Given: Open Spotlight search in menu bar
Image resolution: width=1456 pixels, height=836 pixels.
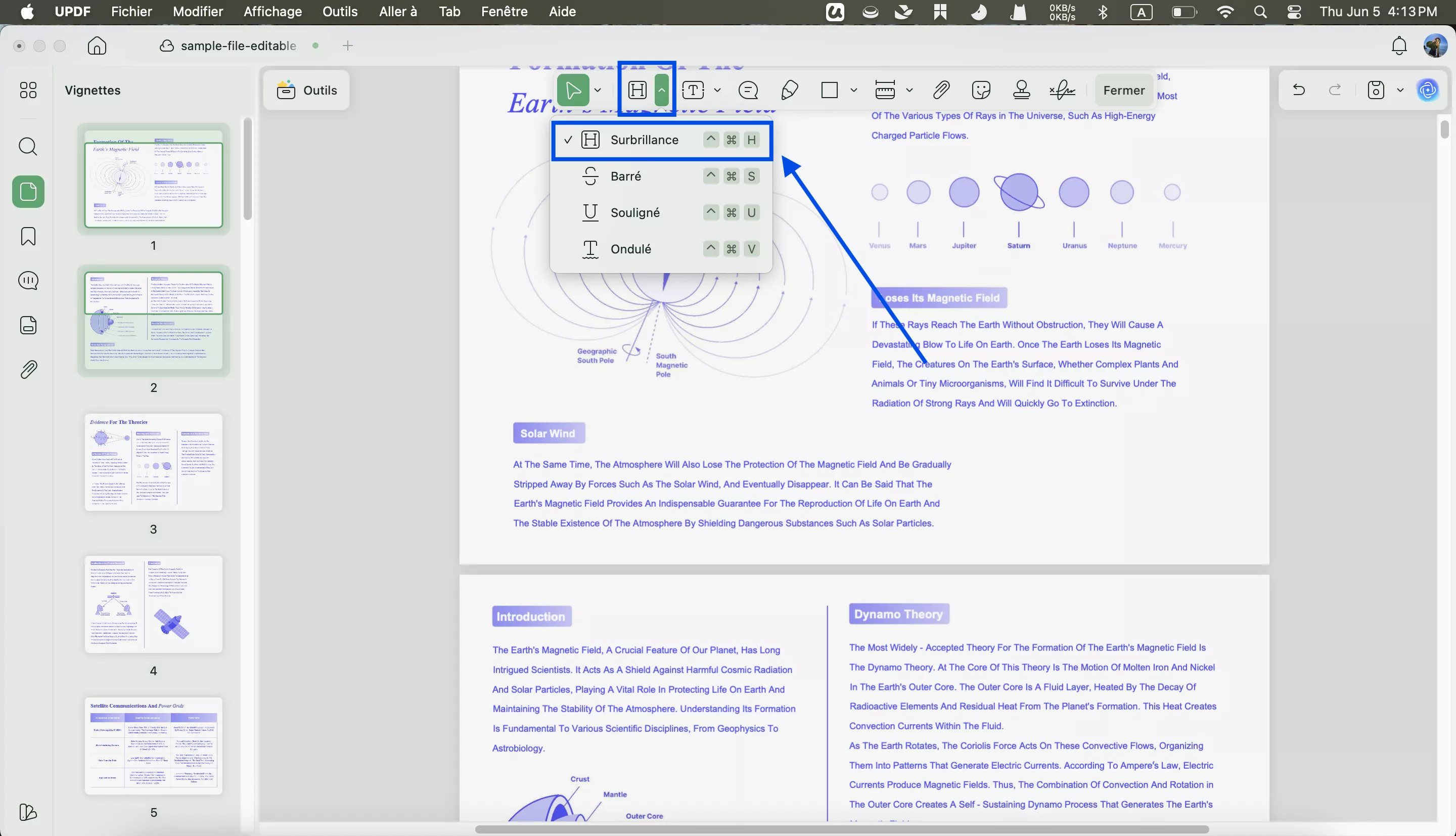Looking at the screenshot, I should coord(1260,12).
